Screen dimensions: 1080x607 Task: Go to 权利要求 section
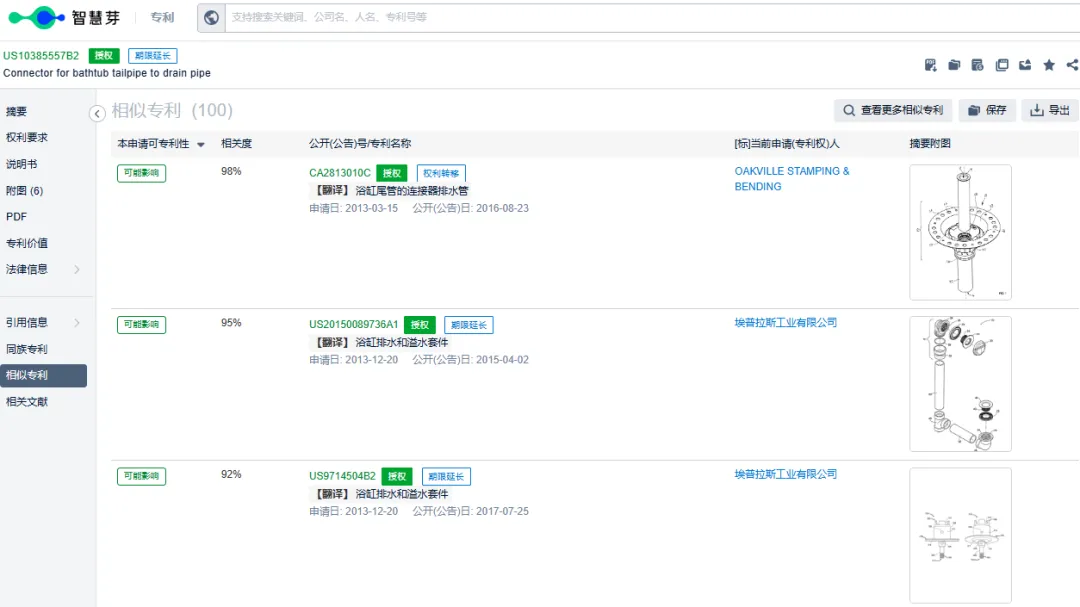(27, 137)
